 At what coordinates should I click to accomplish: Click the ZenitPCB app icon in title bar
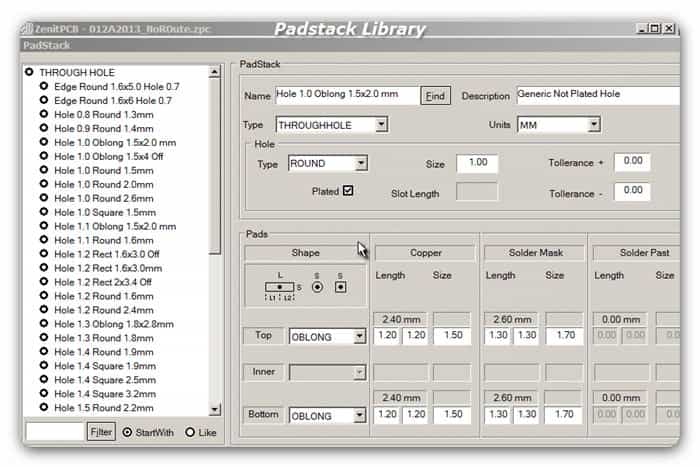tap(27, 29)
